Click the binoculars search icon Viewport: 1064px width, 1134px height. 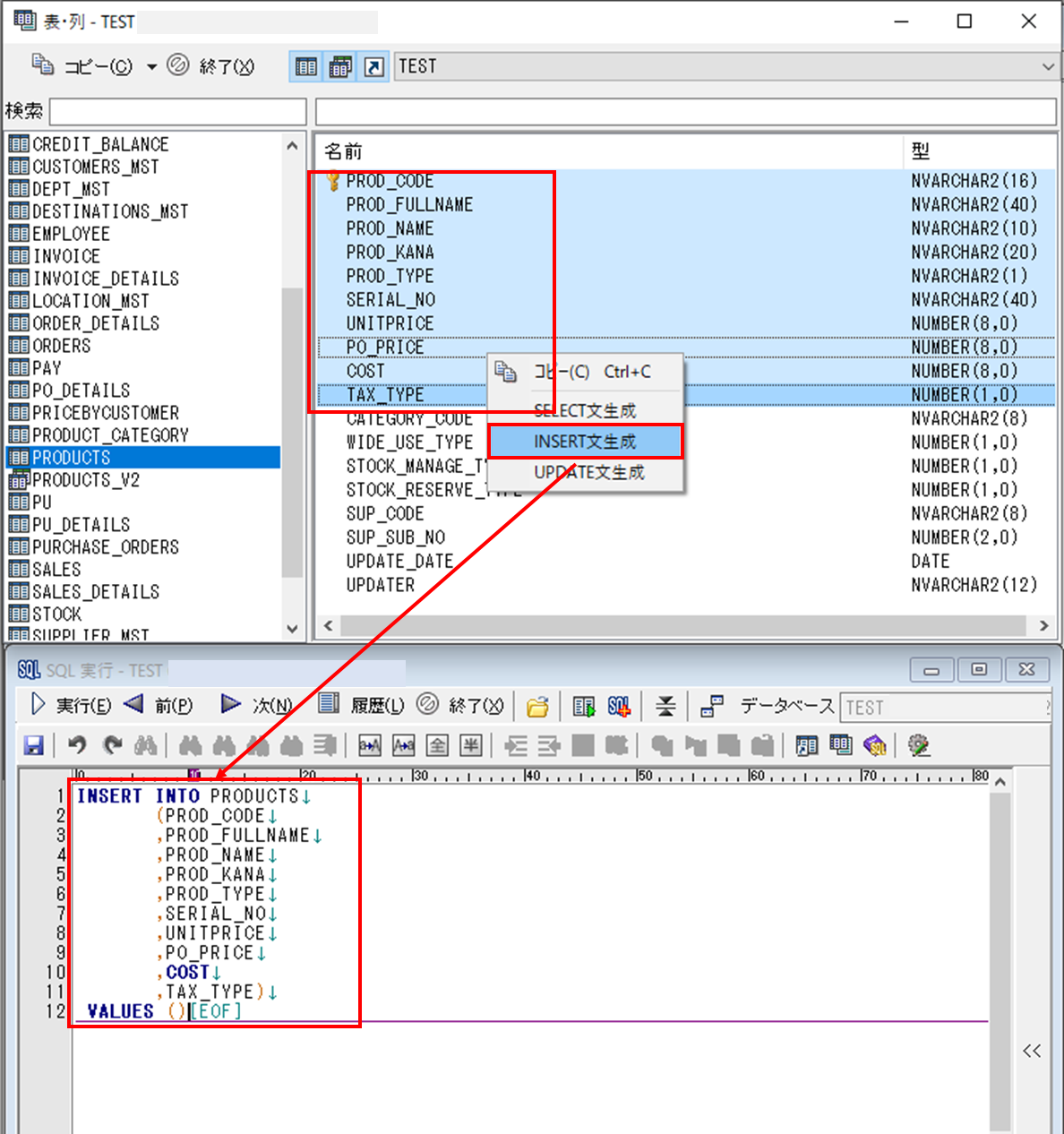point(147,745)
